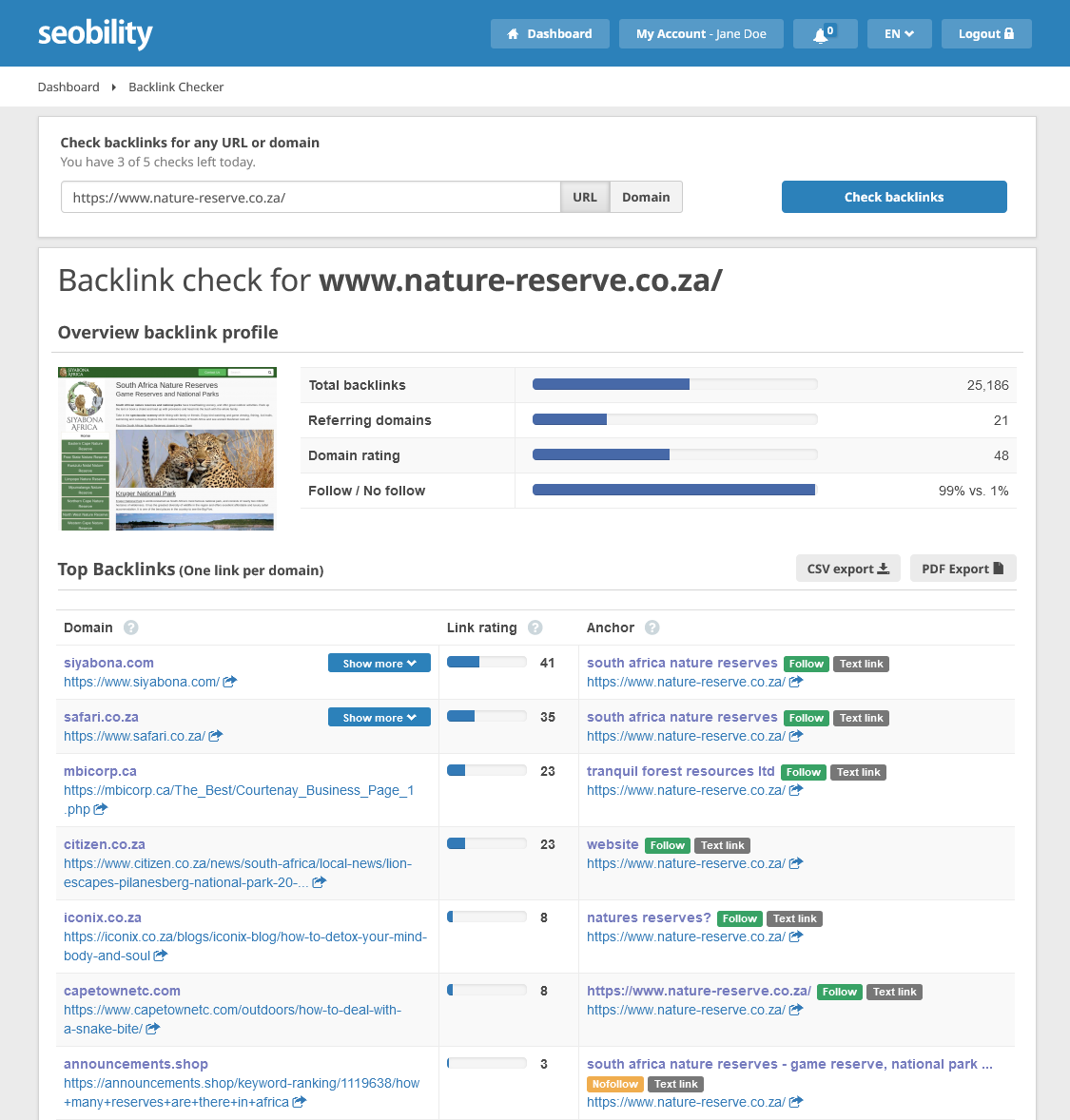Click the Logout button
The image size is (1070, 1120).
pos(986,33)
